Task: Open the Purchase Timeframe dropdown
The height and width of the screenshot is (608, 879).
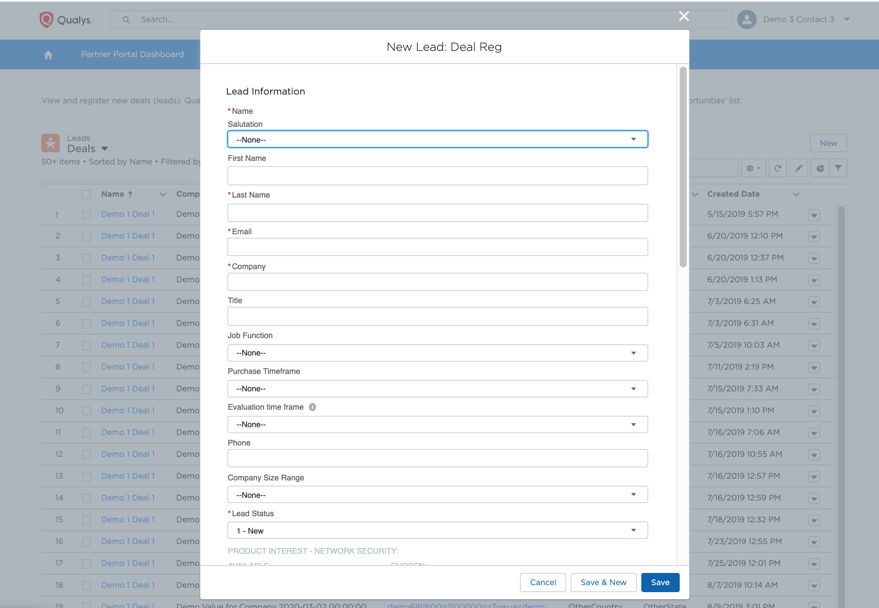Action: pyautogui.click(x=437, y=389)
